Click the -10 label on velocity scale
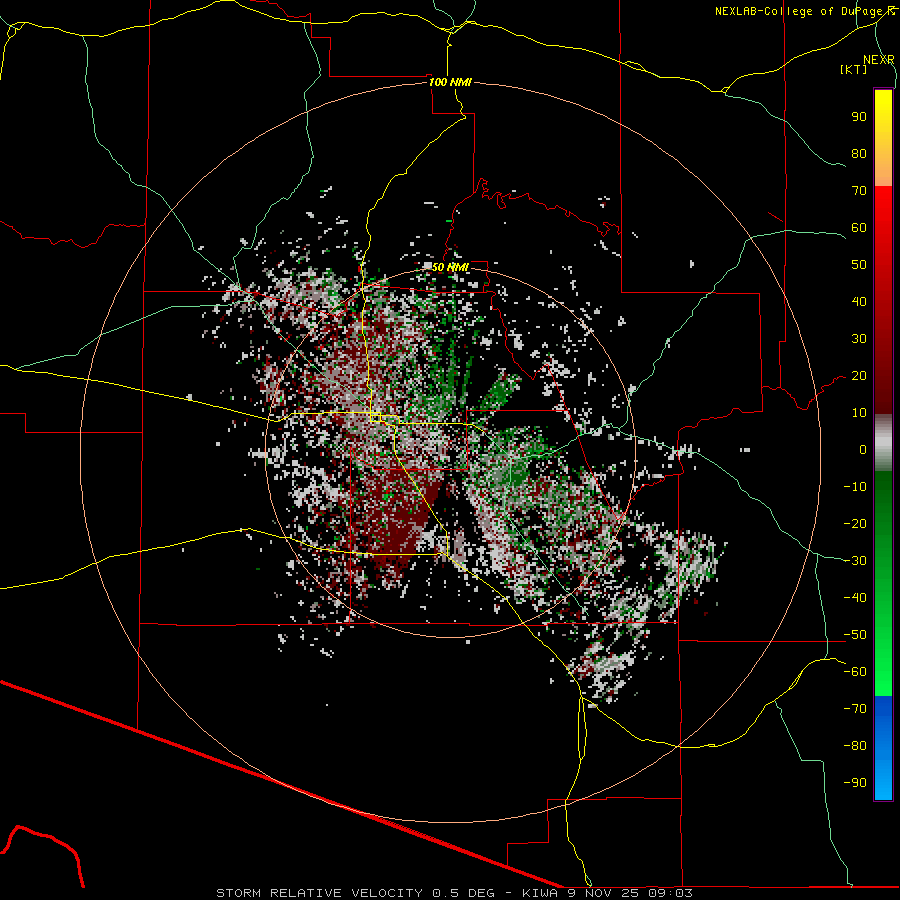 855,487
